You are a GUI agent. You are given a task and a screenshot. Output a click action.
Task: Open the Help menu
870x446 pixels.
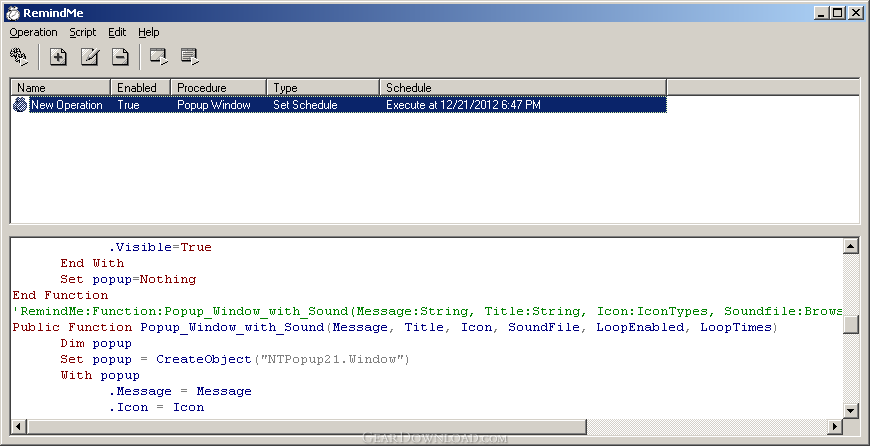click(x=149, y=32)
